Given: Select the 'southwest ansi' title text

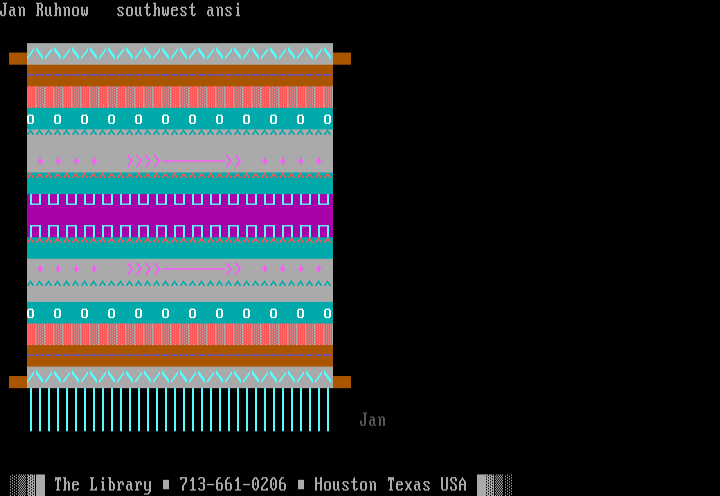Looking at the screenshot, I should 179,11.
